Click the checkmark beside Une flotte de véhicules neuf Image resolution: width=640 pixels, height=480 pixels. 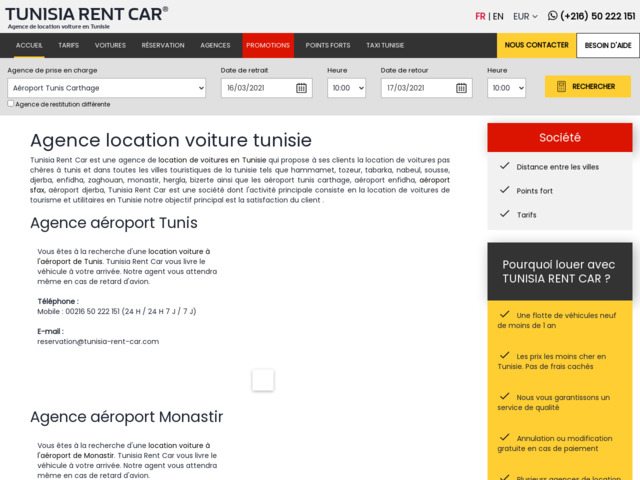click(504, 314)
